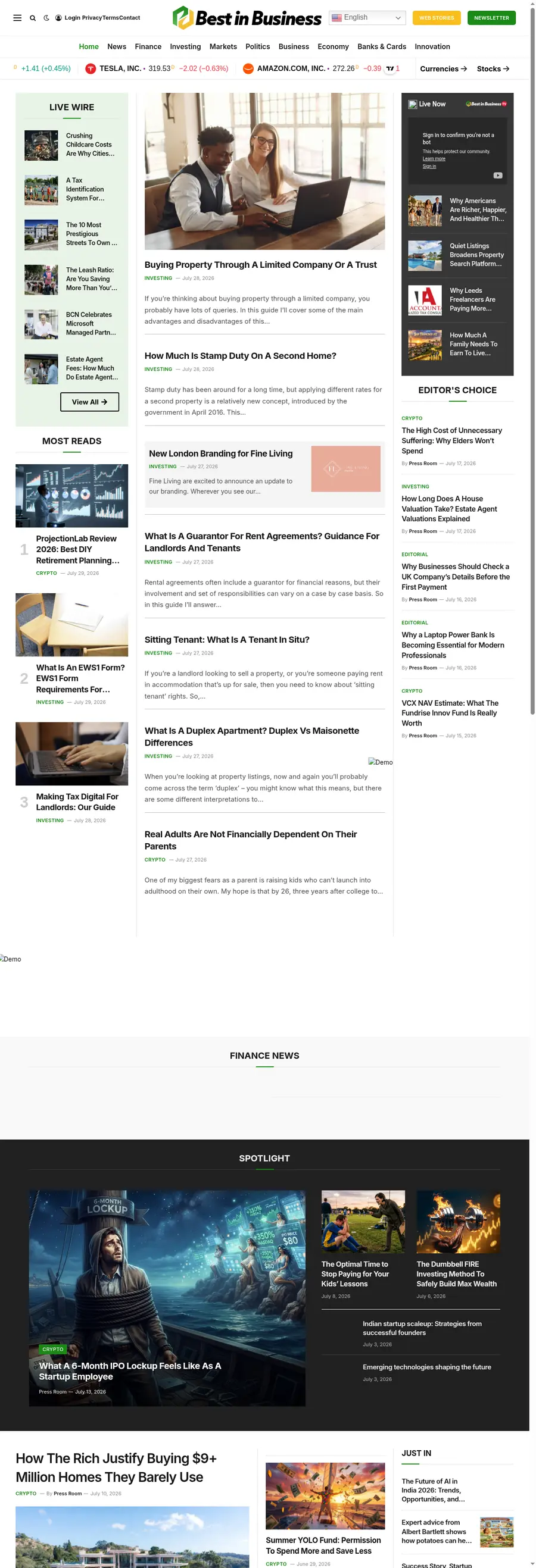Open What Is An EWS1 Form article

click(x=80, y=679)
